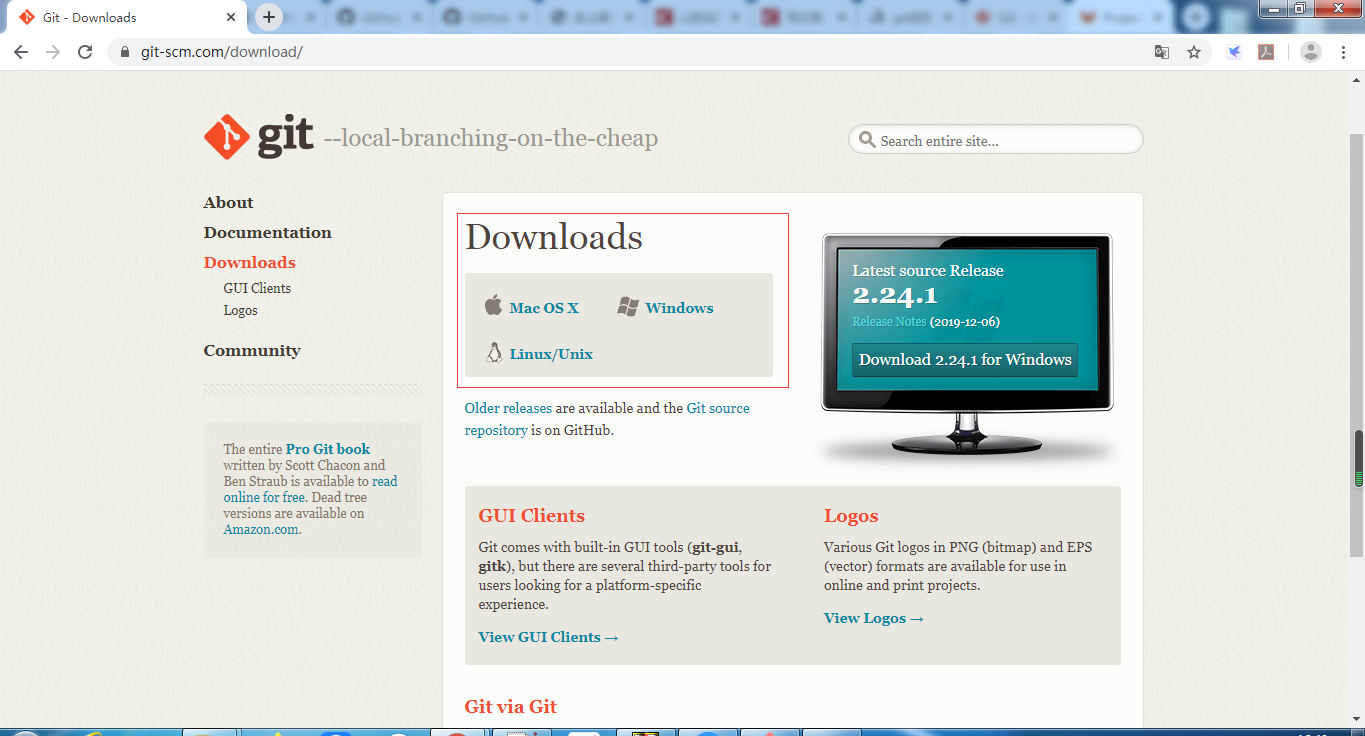Click the Apple icon beside Mac OS X
1365x736 pixels.
493,305
